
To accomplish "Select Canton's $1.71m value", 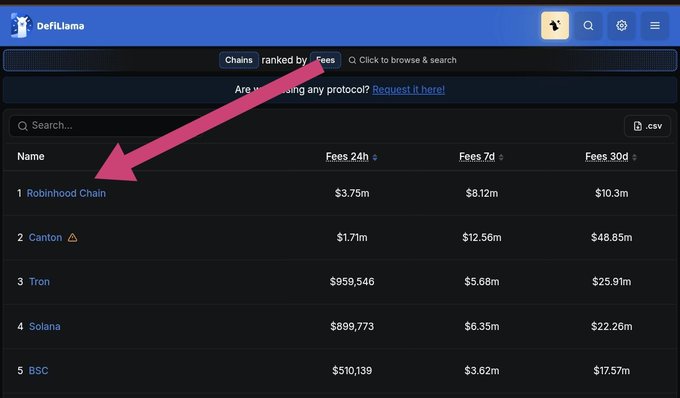I will [352, 238].
